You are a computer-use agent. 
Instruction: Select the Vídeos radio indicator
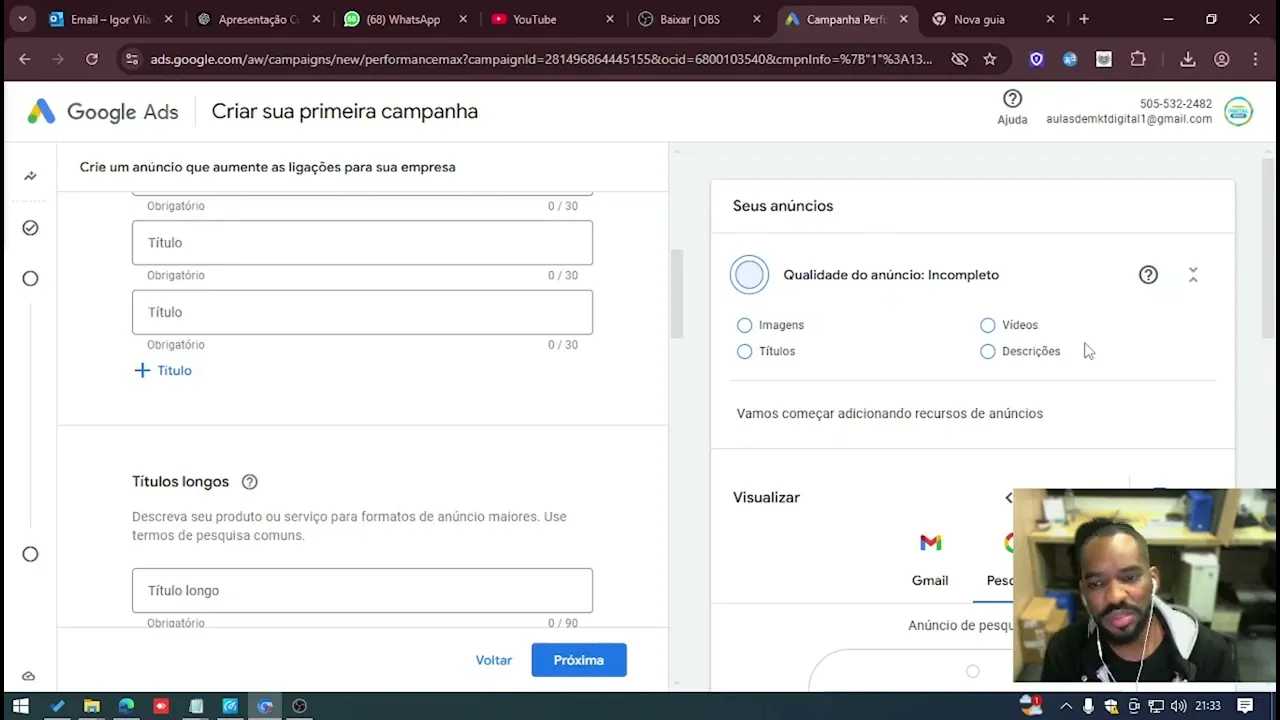coord(987,325)
